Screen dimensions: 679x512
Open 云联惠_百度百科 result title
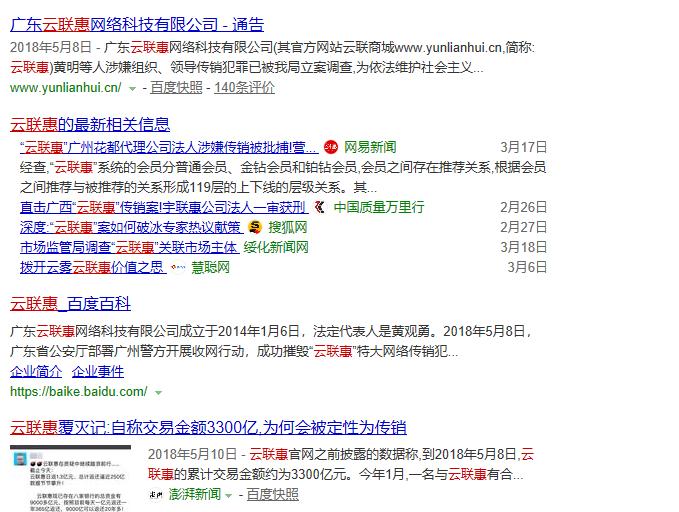click(70, 304)
